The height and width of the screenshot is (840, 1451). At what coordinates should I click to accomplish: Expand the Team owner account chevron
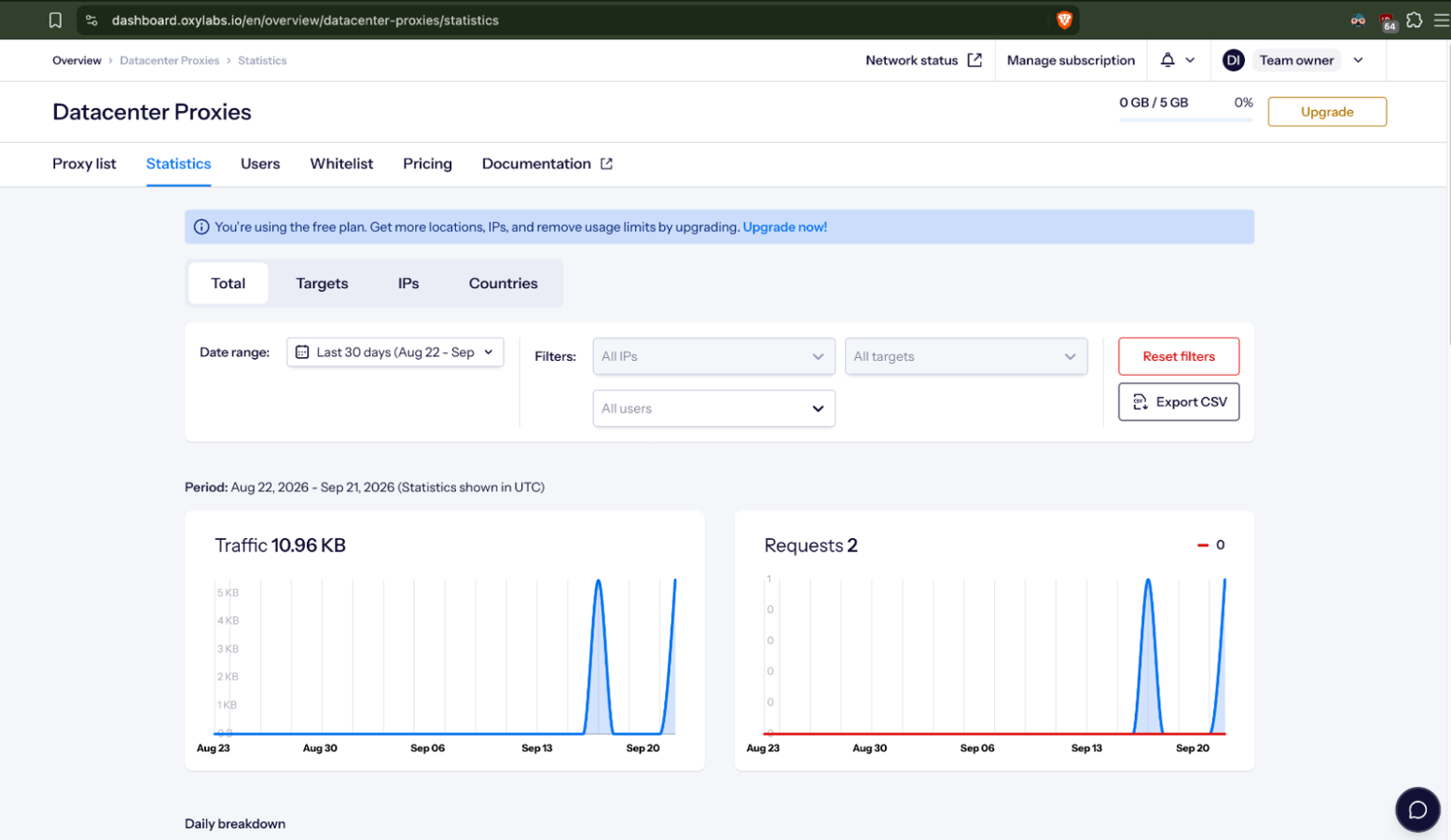pos(1358,60)
